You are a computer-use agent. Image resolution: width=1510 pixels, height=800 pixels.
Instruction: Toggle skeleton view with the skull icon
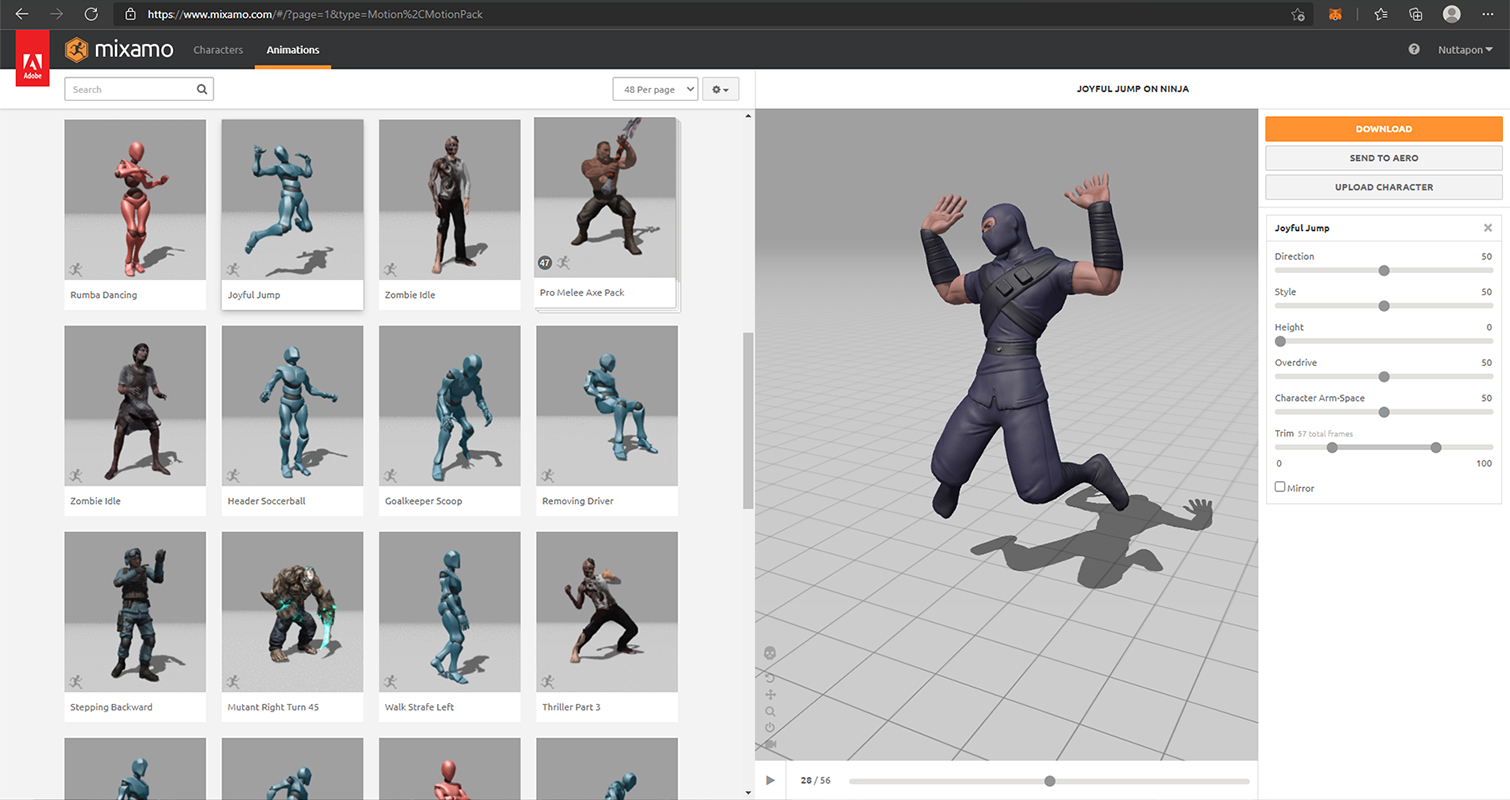click(770, 652)
